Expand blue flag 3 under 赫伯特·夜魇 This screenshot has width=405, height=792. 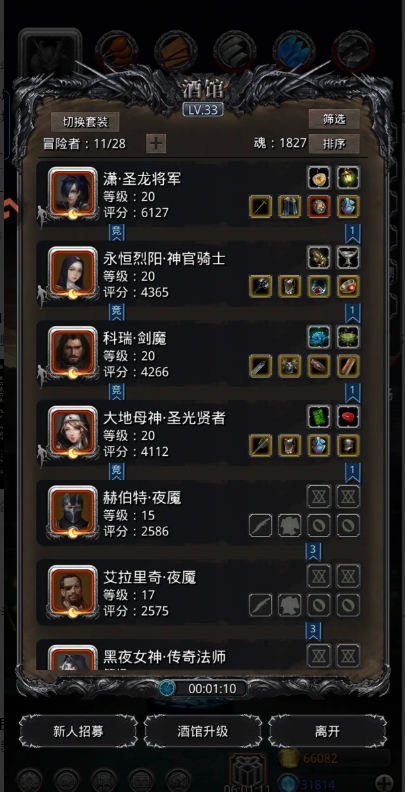(x=313, y=551)
